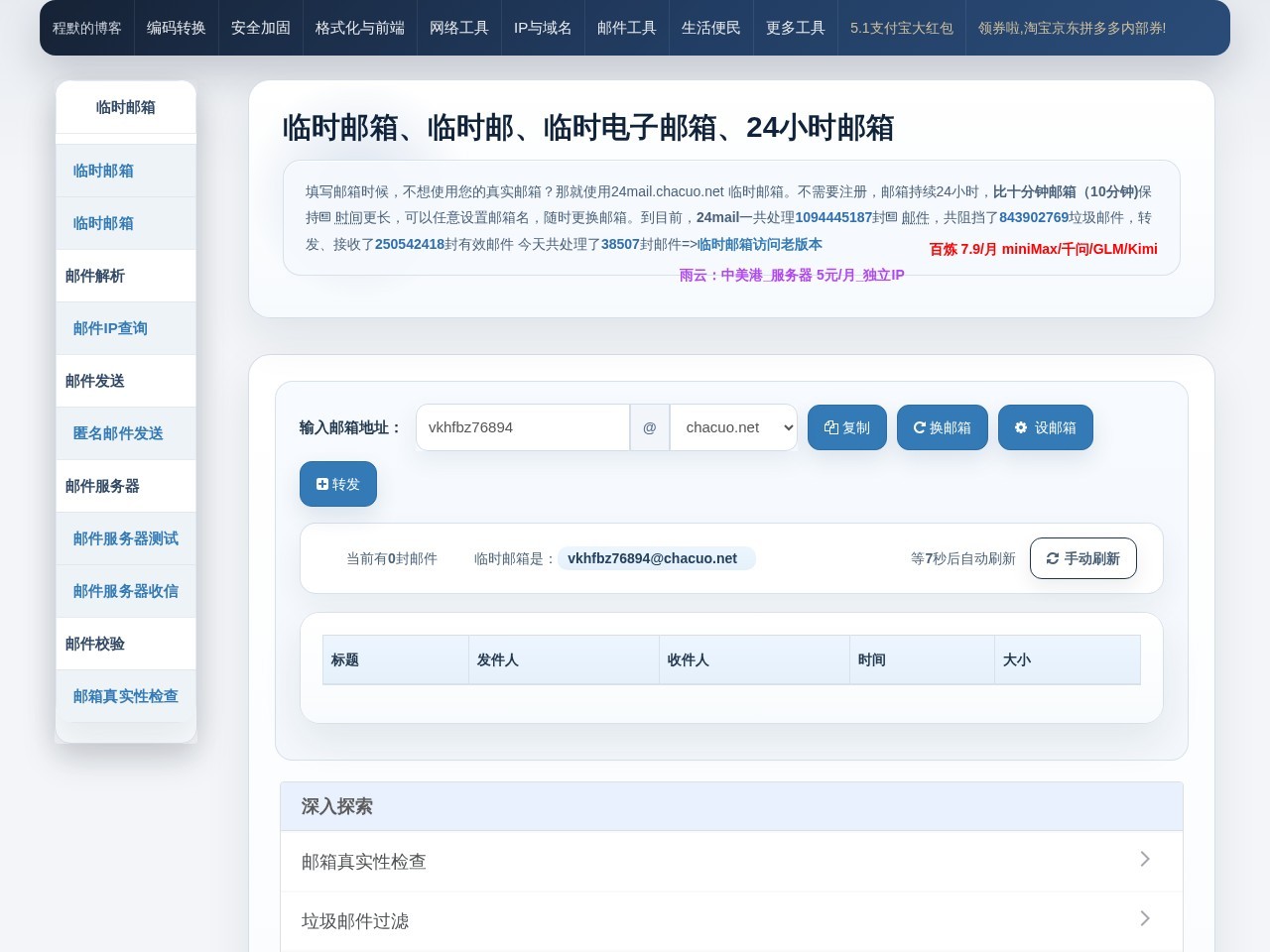The width and height of the screenshot is (1270, 952).
Task: Click the 邮件服务器测试 sidebar link
Action: (126, 538)
